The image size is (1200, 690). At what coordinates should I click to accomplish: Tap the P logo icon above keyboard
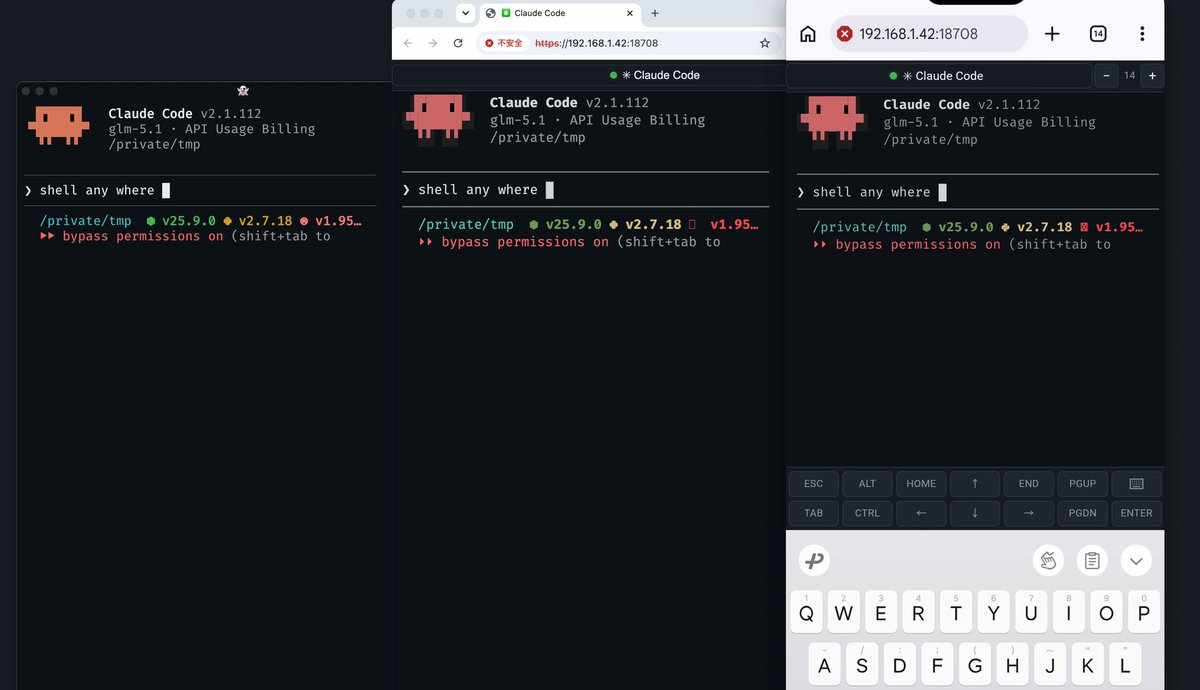[815, 561]
